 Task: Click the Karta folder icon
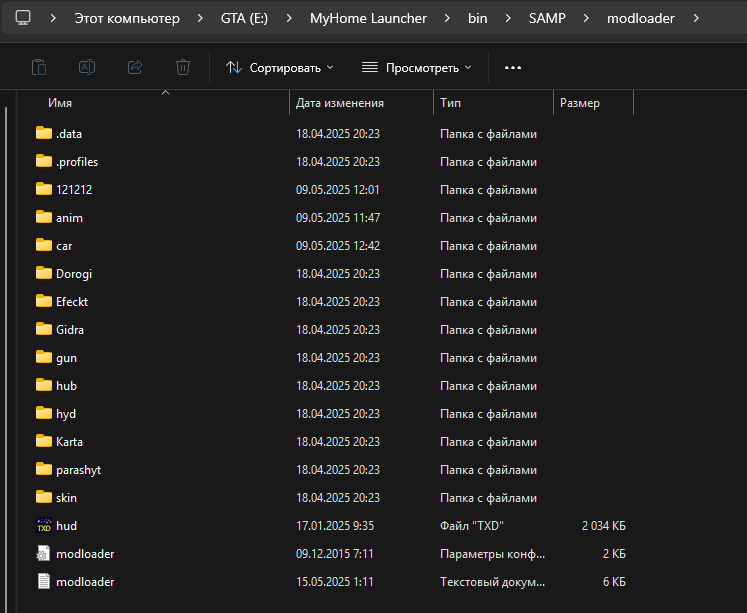point(44,441)
